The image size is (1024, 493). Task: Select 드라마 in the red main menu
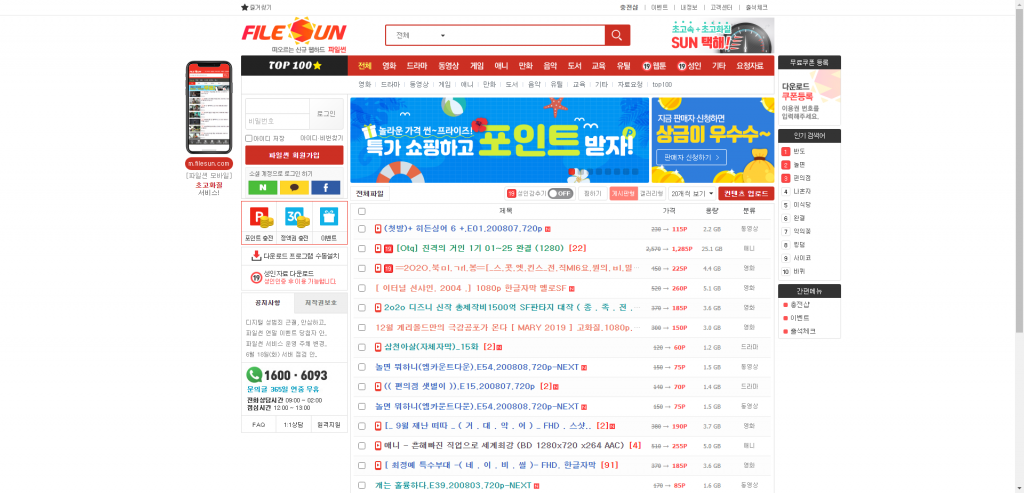417,66
